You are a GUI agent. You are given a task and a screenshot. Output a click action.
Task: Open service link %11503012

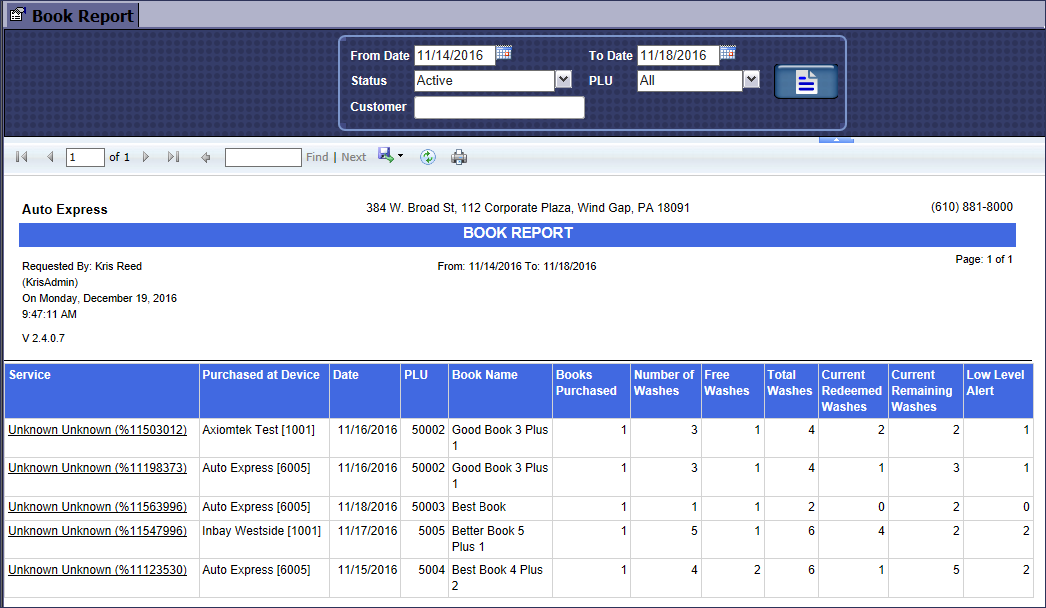[x=97, y=430]
